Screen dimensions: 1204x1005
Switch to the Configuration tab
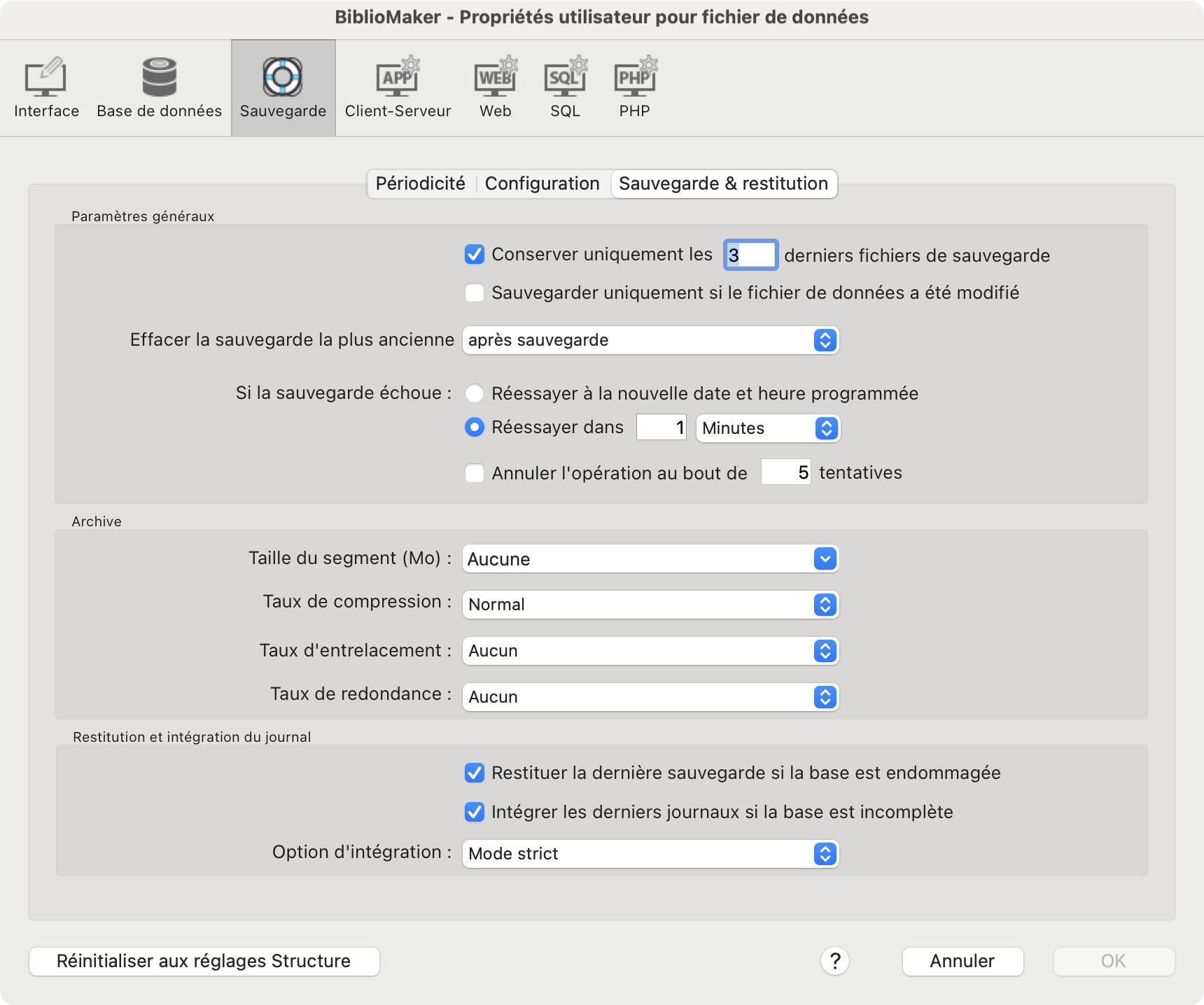click(x=542, y=183)
